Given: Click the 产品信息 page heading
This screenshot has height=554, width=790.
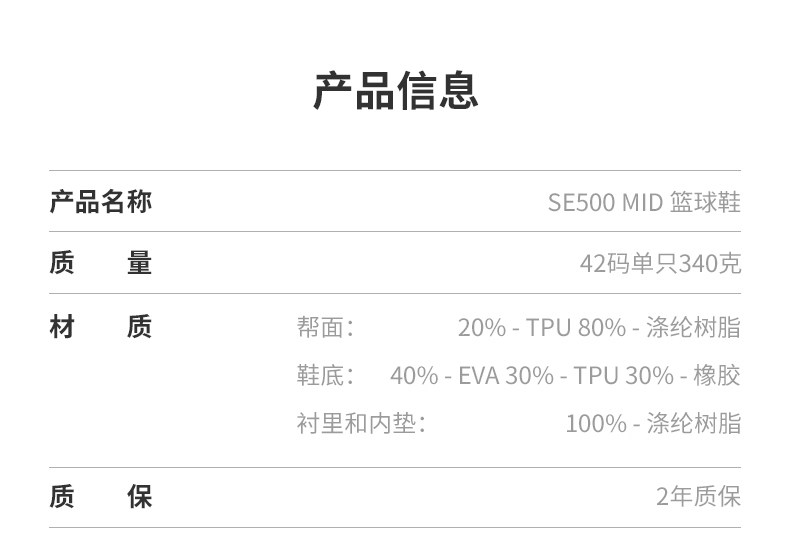Looking at the screenshot, I should (x=395, y=91).
